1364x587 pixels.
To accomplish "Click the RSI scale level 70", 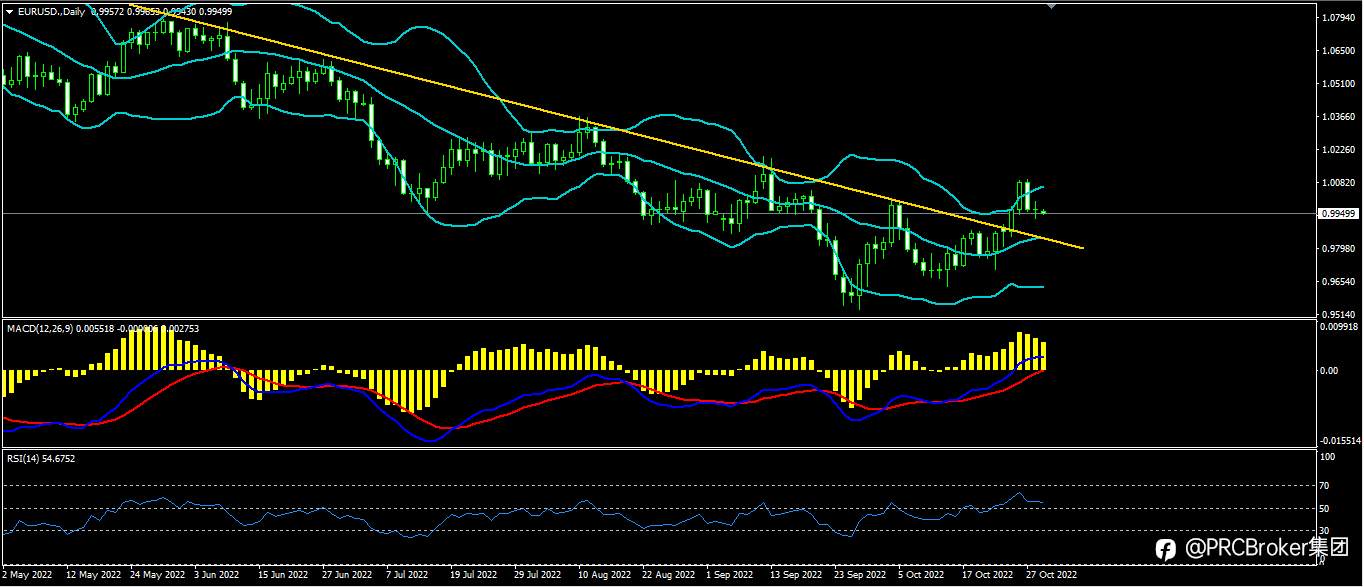I will tap(1326, 486).
